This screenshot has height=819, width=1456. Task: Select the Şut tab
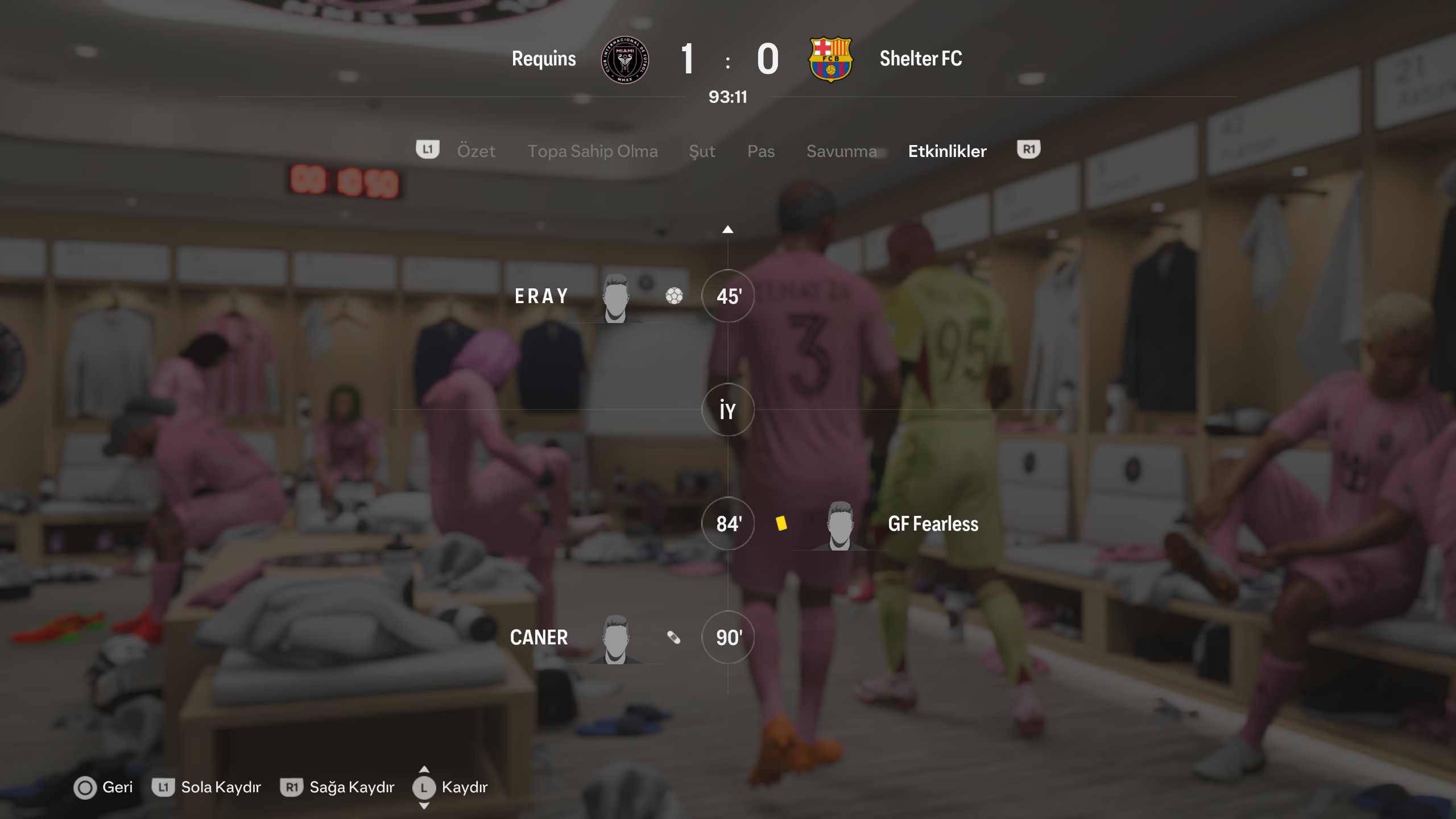702,151
